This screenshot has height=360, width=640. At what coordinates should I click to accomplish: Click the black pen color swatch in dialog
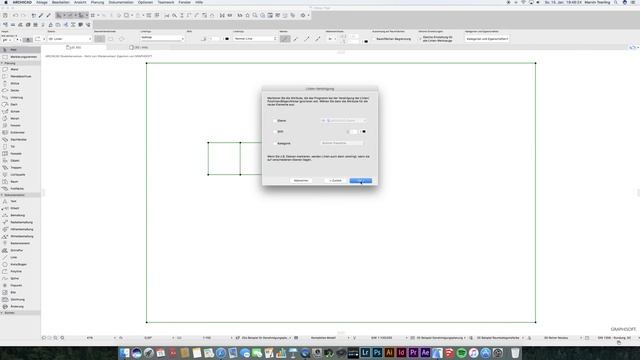click(364, 132)
